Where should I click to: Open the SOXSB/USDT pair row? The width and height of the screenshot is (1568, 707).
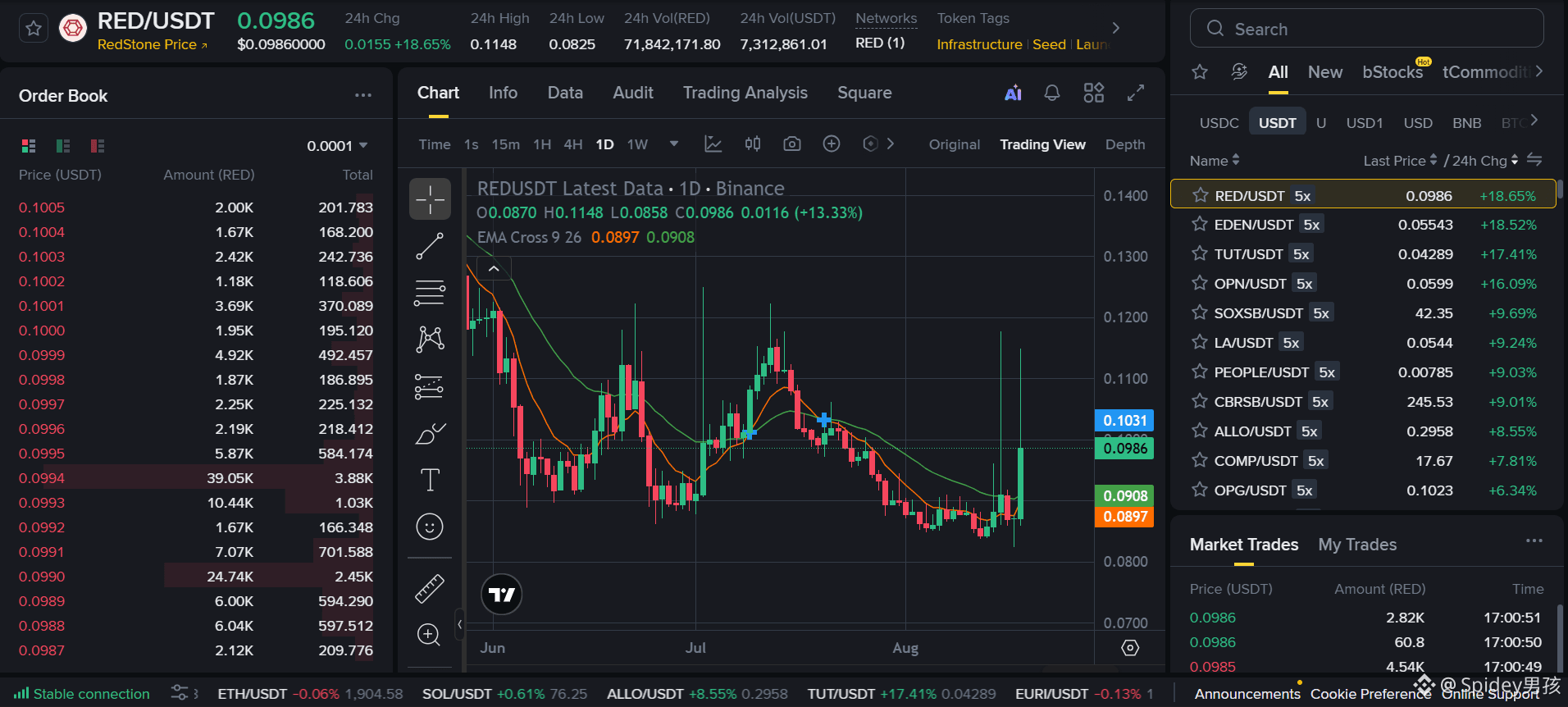pyautogui.click(x=1363, y=312)
